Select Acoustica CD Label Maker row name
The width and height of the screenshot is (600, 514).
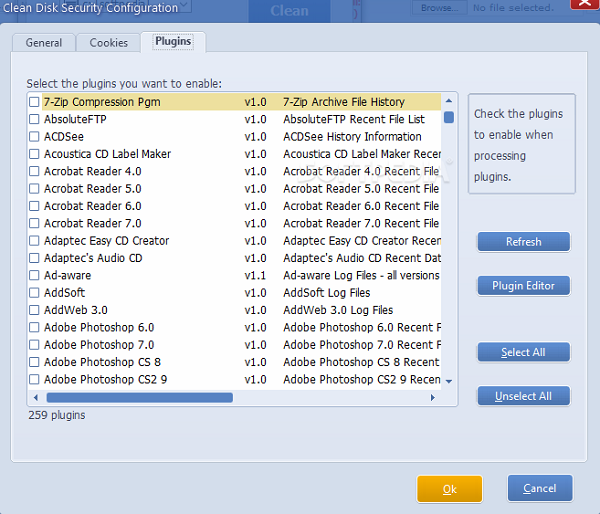[107, 154]
